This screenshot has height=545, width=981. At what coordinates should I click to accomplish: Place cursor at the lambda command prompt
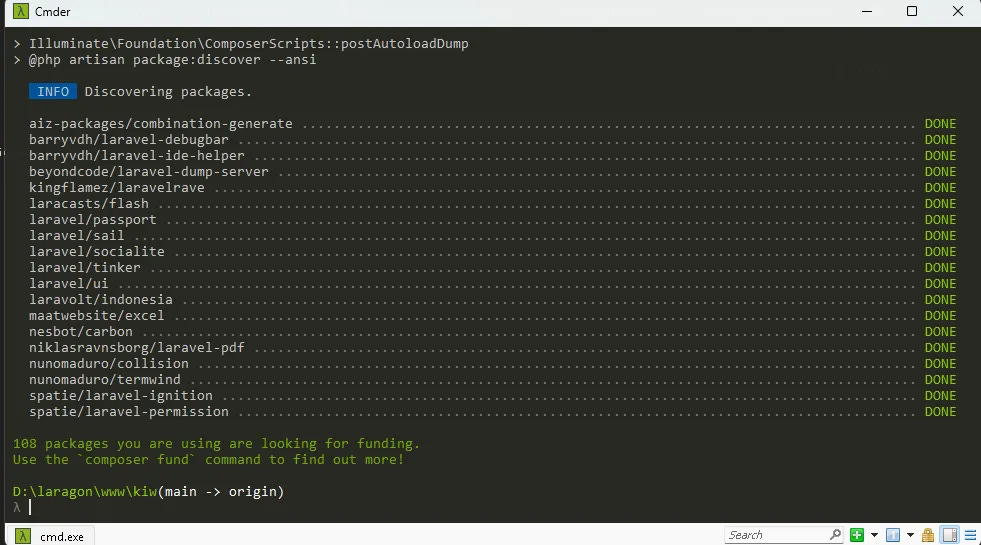(x=30, y=507)
